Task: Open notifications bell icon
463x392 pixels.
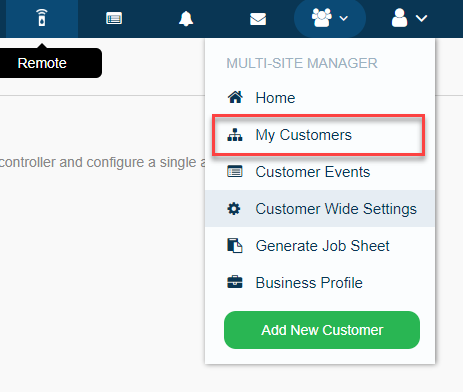Action: coord(186,18)
